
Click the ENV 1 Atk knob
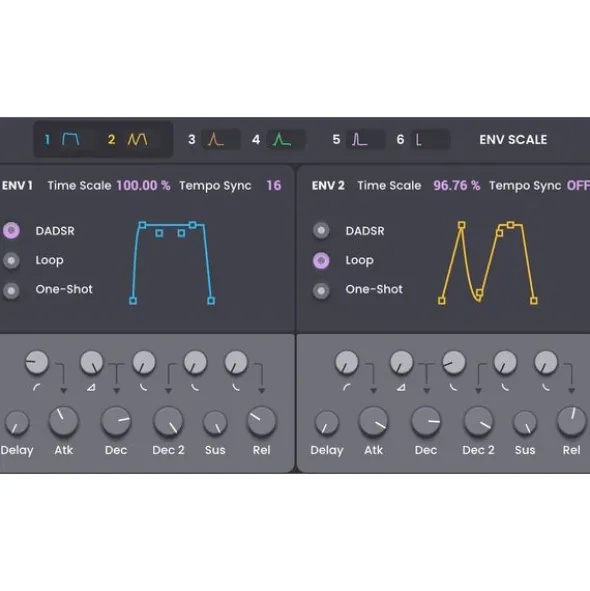click(63, 421)
